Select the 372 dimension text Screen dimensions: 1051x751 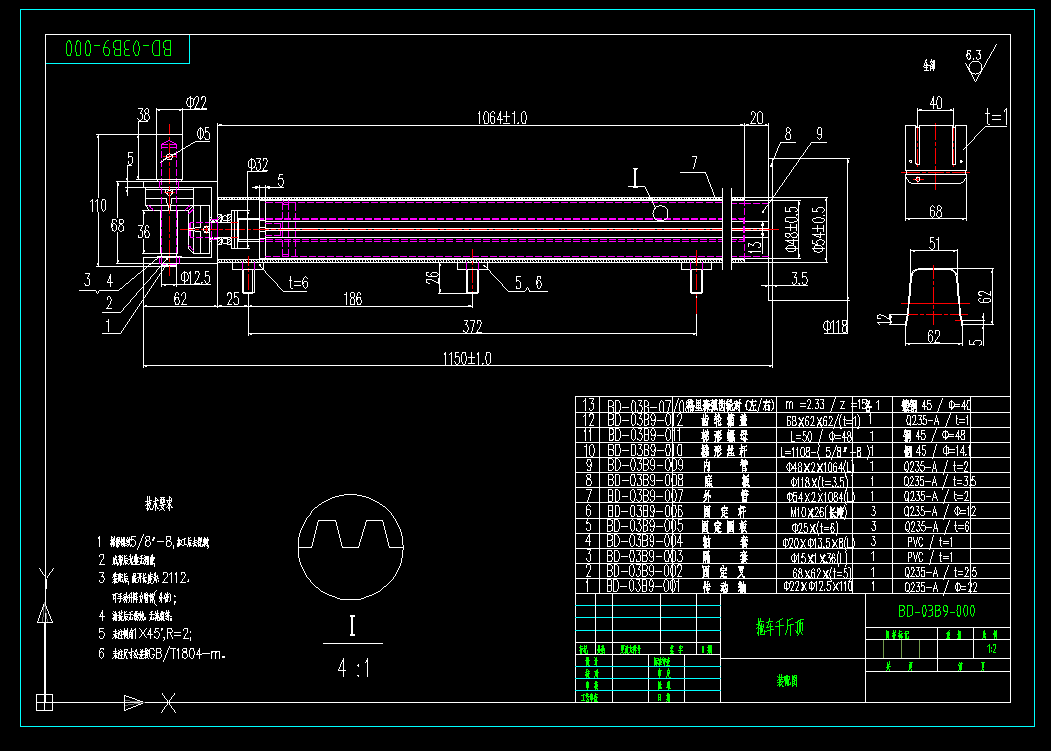click(472, 326)
